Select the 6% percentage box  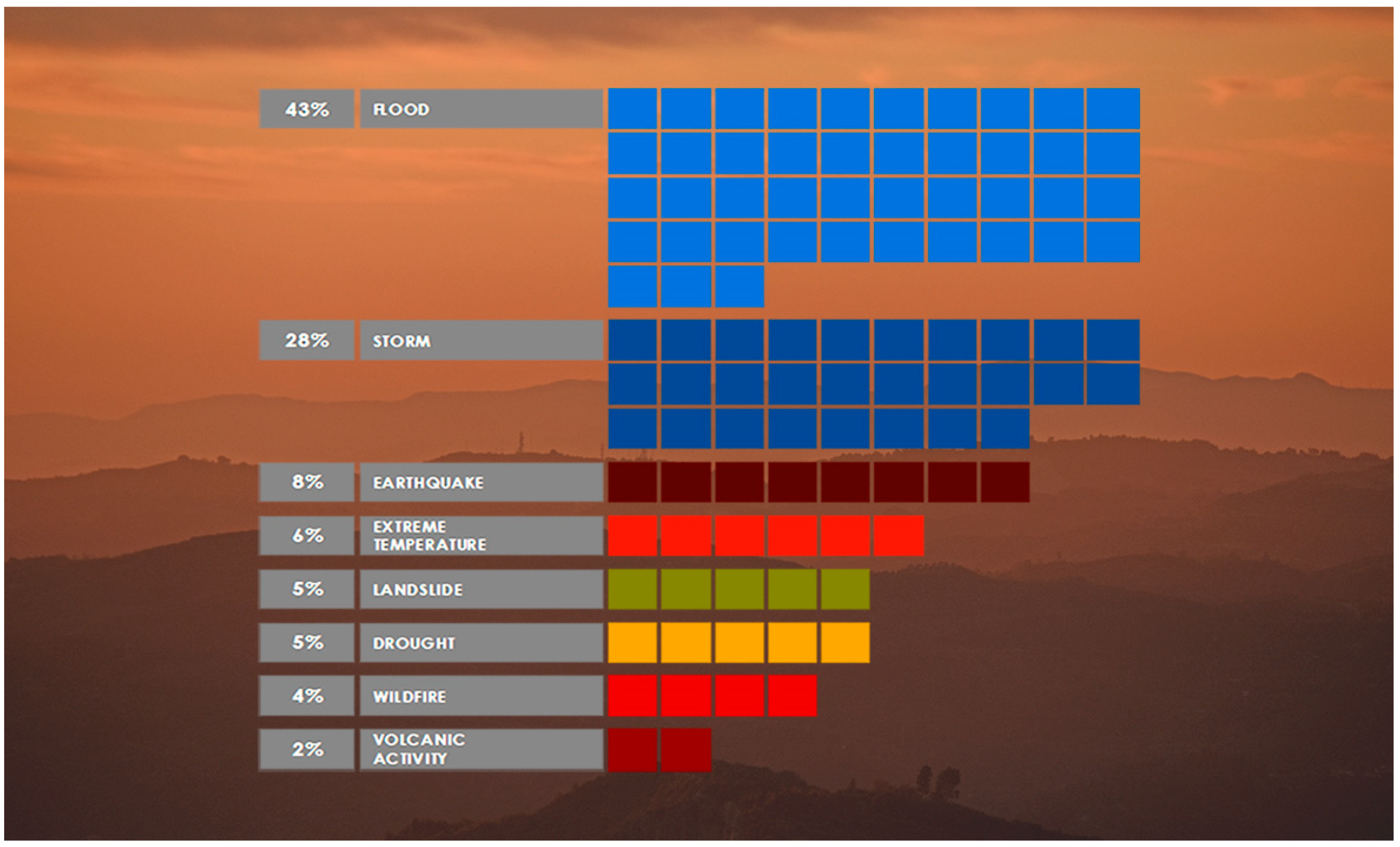pyautogui.click(x=307, y=535)
